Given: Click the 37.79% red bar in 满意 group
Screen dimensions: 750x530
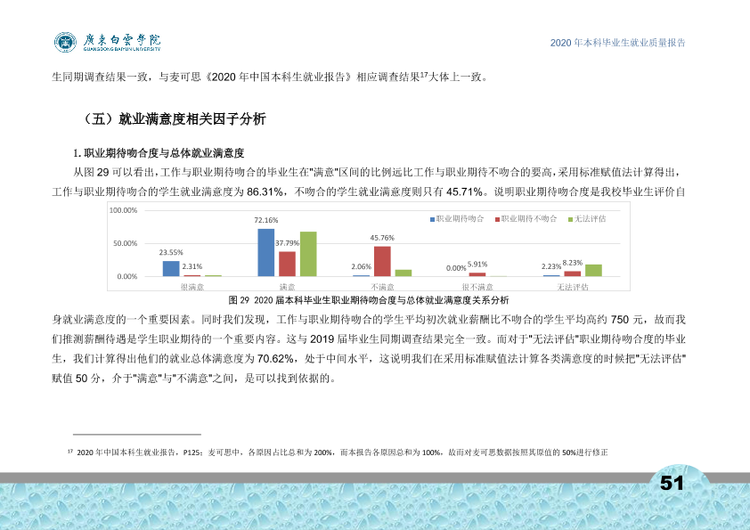Looking at the screenshot, I should tap(287, 264).
